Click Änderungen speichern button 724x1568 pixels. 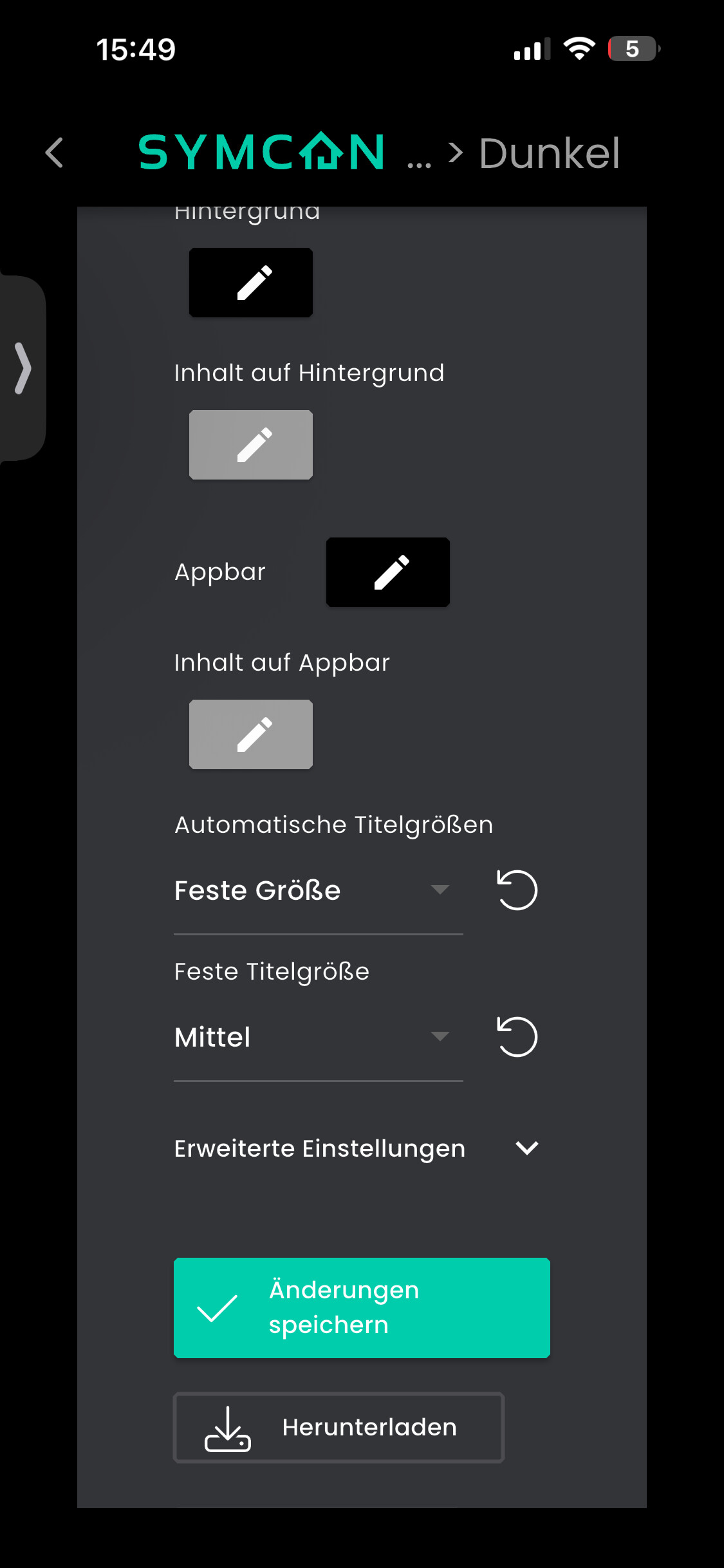coord(362,1308)
